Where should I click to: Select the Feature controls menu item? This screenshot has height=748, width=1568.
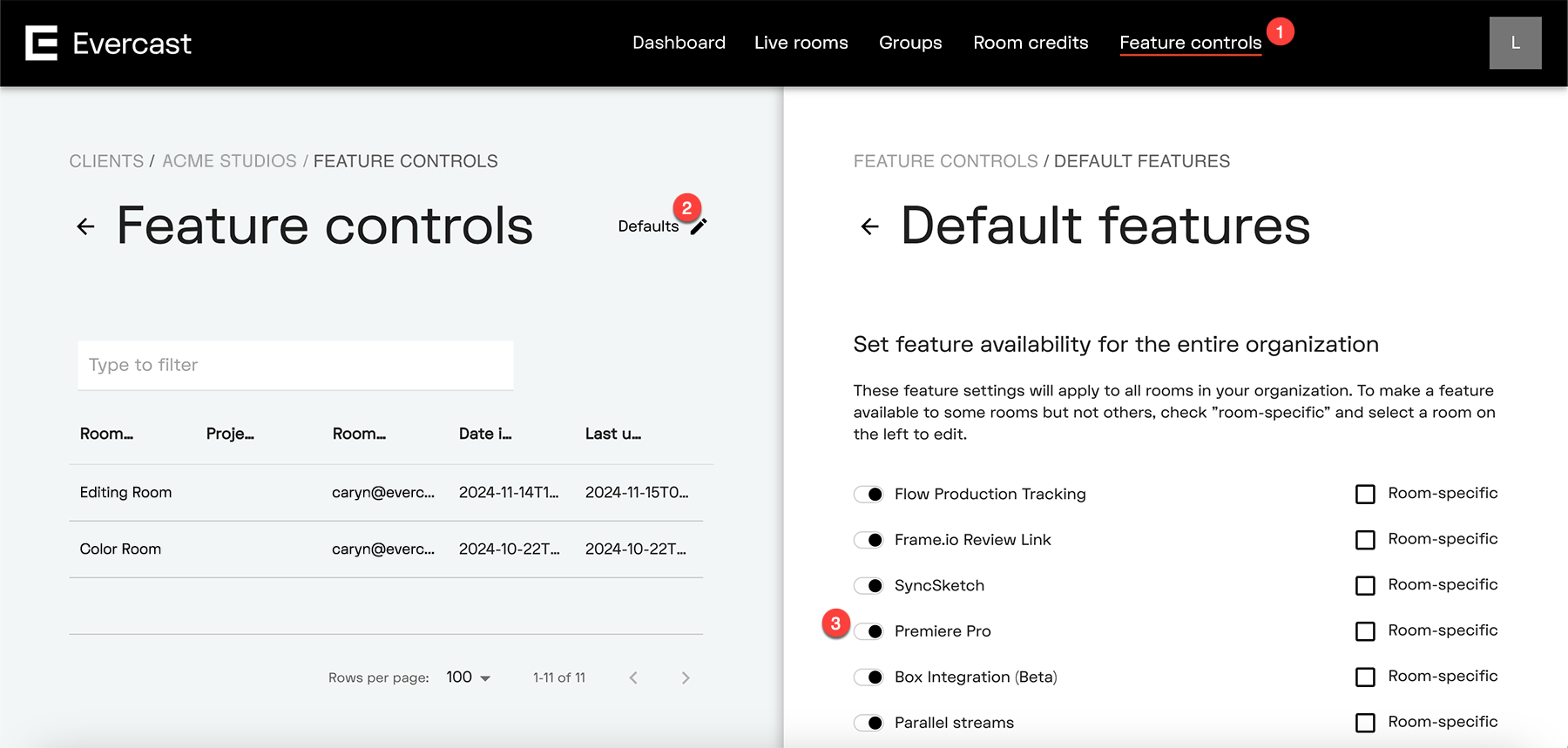(1190, 43)
